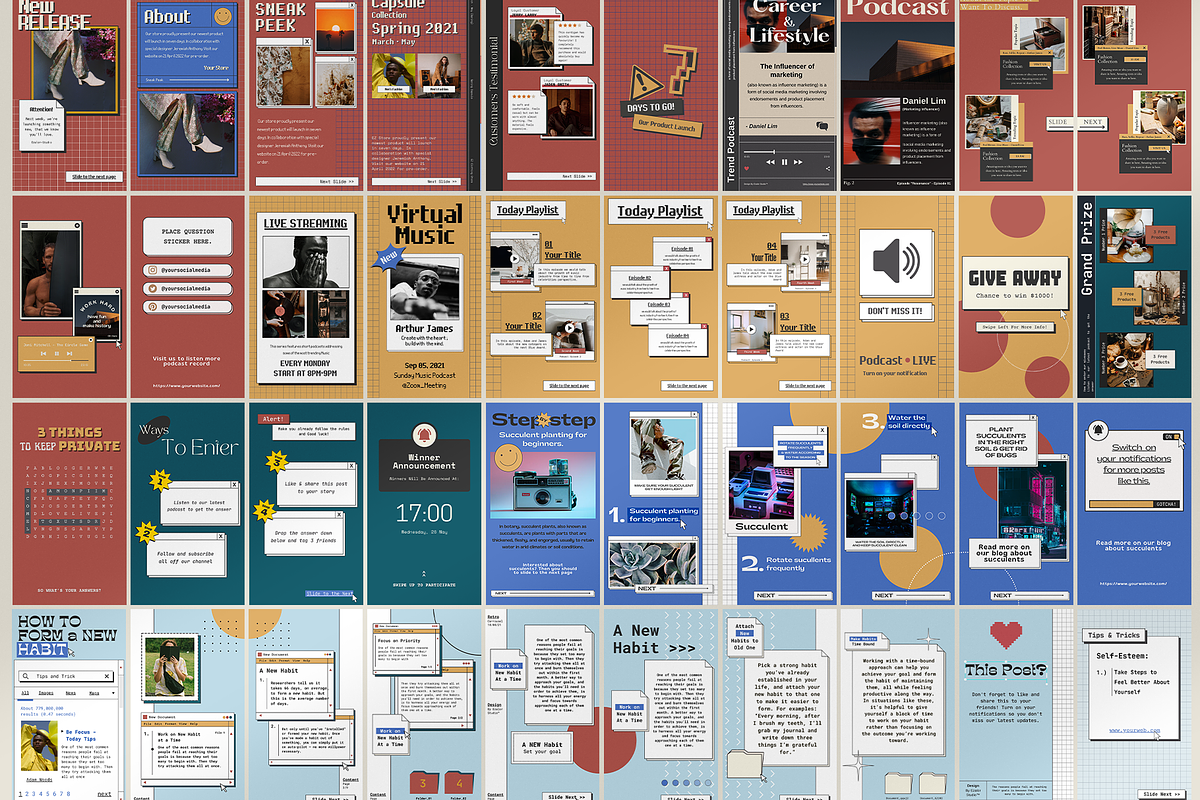Click next in the search results pagination
Screen dimensions: 1200x800
coord(104,794)
